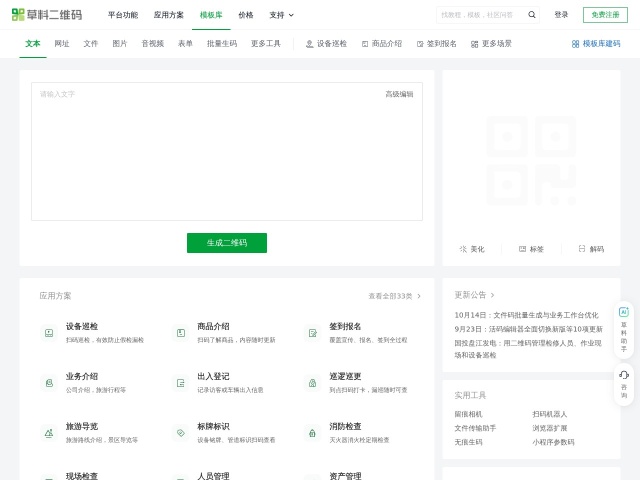Click the 设备巡检 toolbar icon
640x480 pixels.
pyautogui.click(x=309, y=44)
